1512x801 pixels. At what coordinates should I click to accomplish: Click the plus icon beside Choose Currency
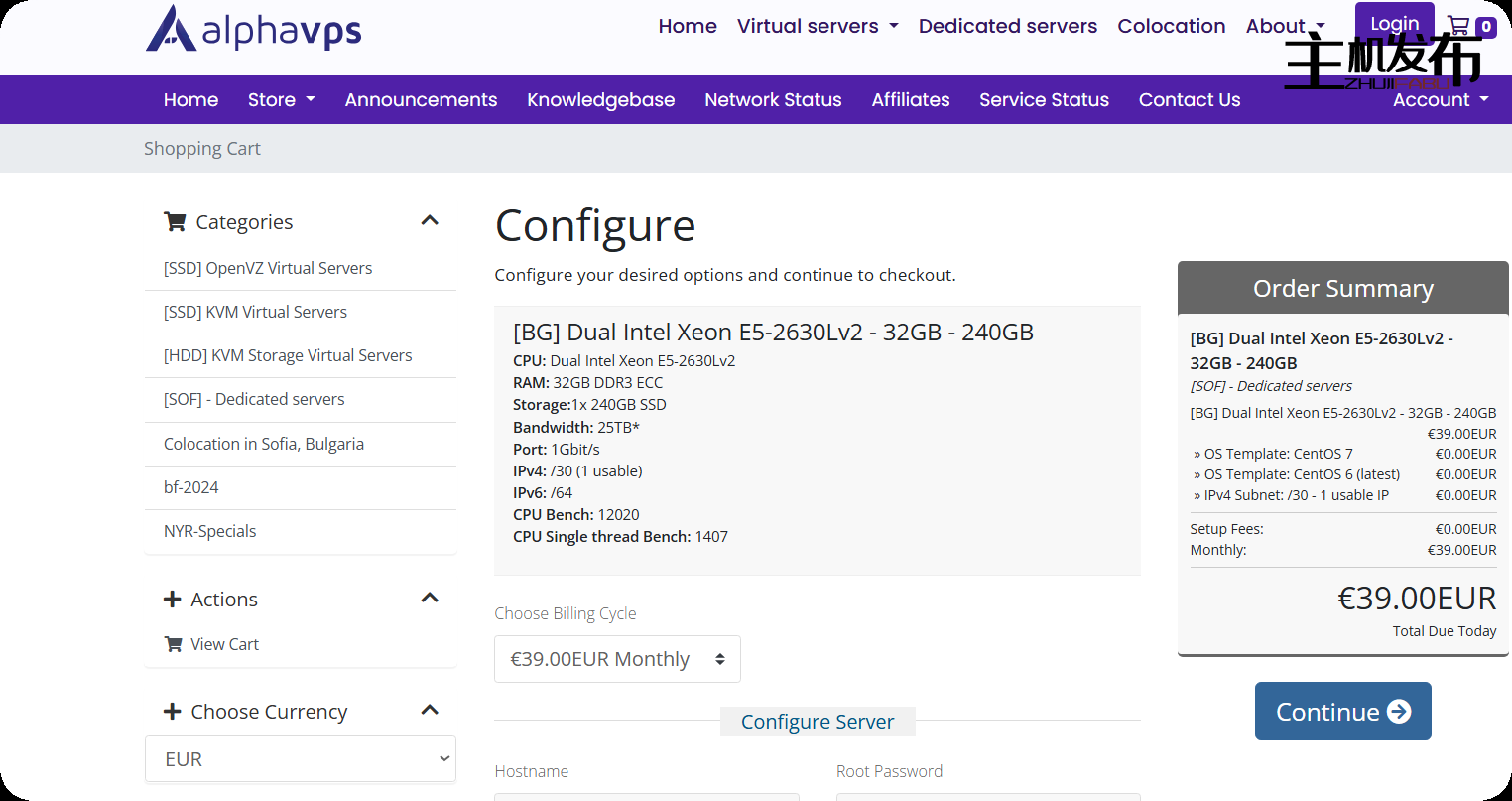coord(173,712)
